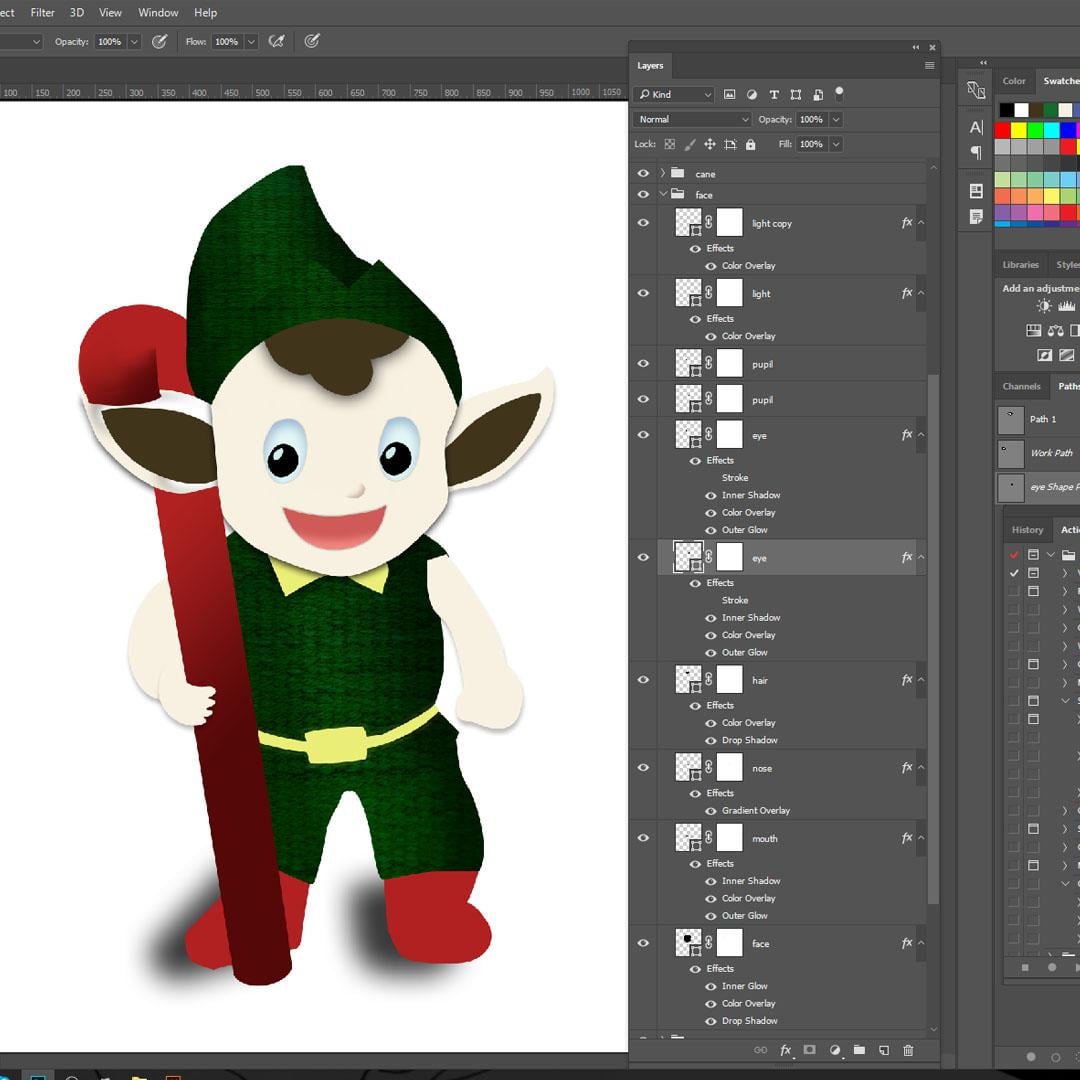Hide the mouth layer

[x=643, y=838]
